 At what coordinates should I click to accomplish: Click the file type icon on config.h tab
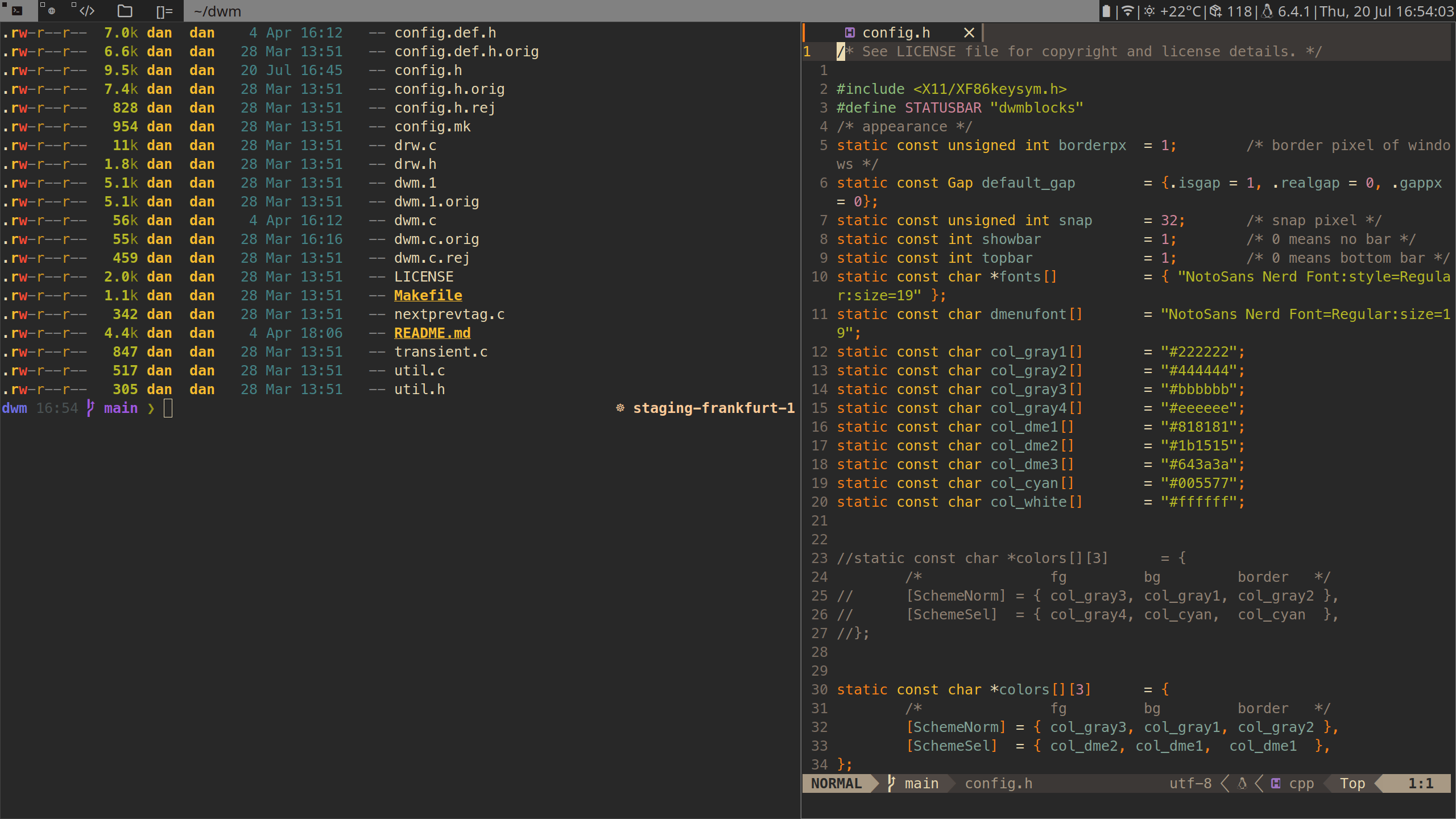point(850,33)
